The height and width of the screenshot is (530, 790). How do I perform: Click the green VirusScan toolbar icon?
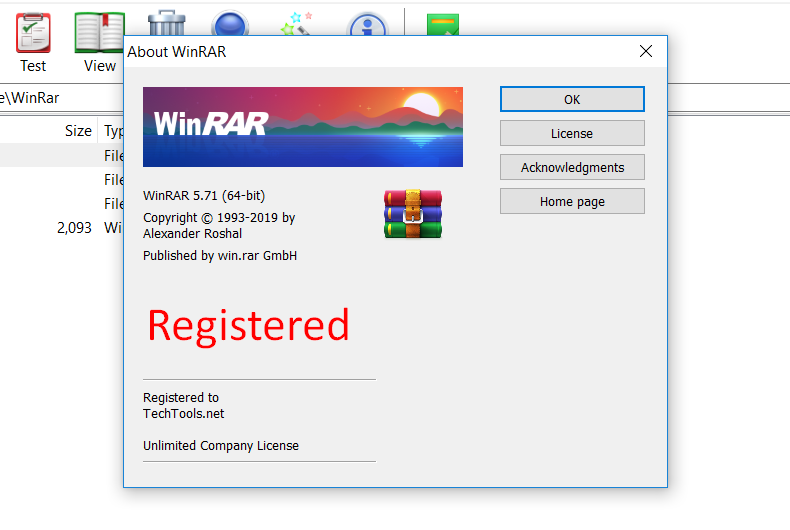(x=443, y=25)
